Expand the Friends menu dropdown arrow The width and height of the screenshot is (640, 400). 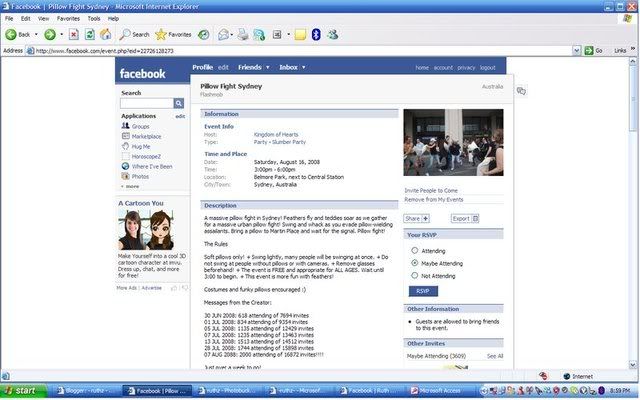[268, 67]
